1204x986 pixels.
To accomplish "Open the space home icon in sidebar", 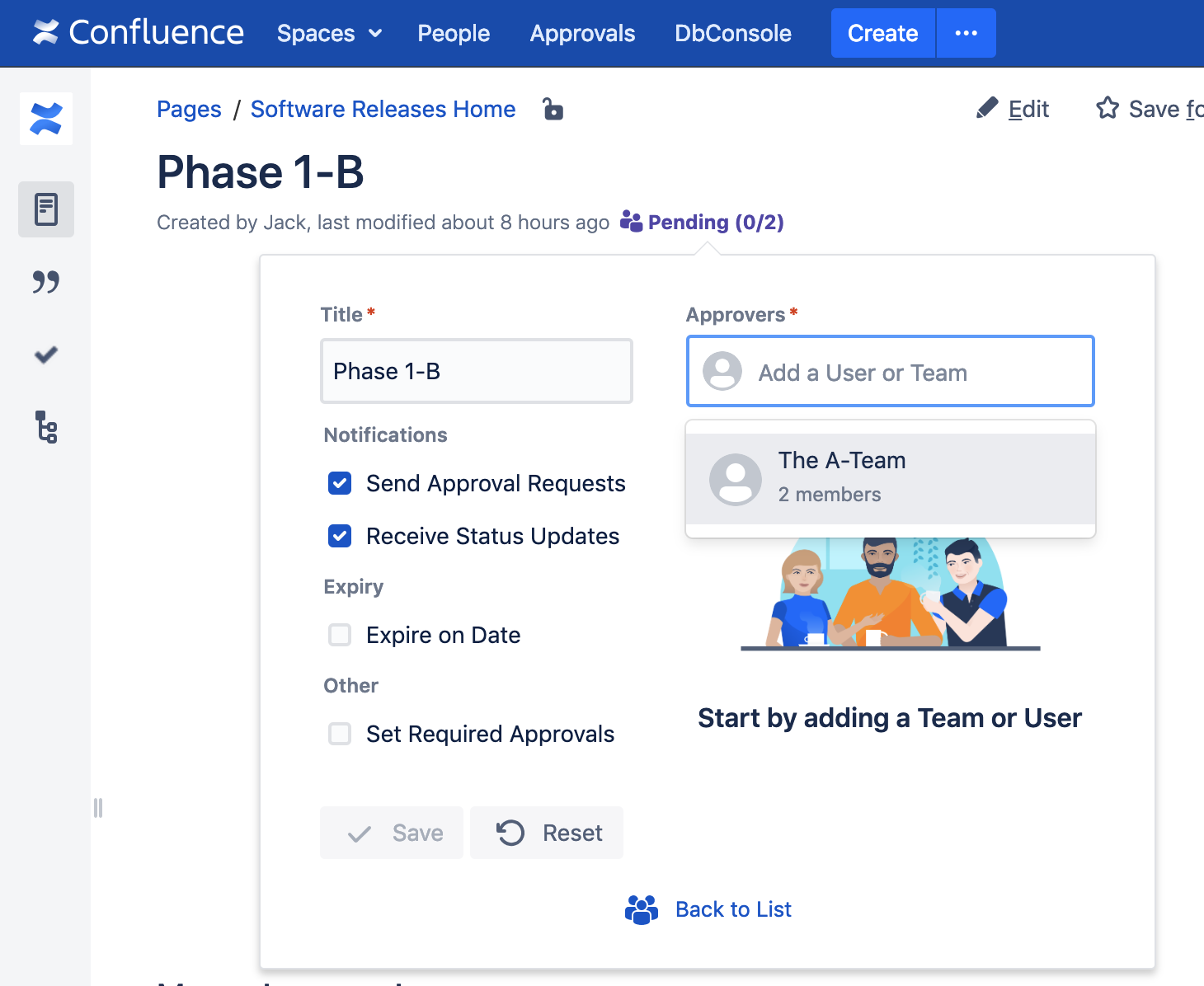I will pos(46,119).
